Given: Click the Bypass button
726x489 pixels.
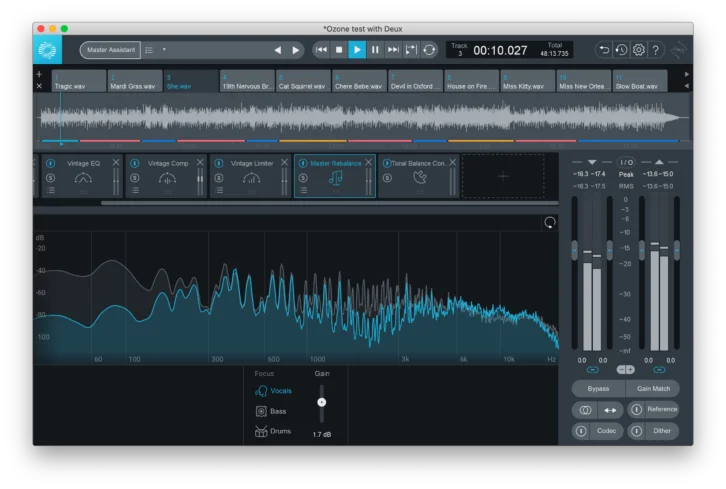Looking at the screenshot, I should point(598,389).
